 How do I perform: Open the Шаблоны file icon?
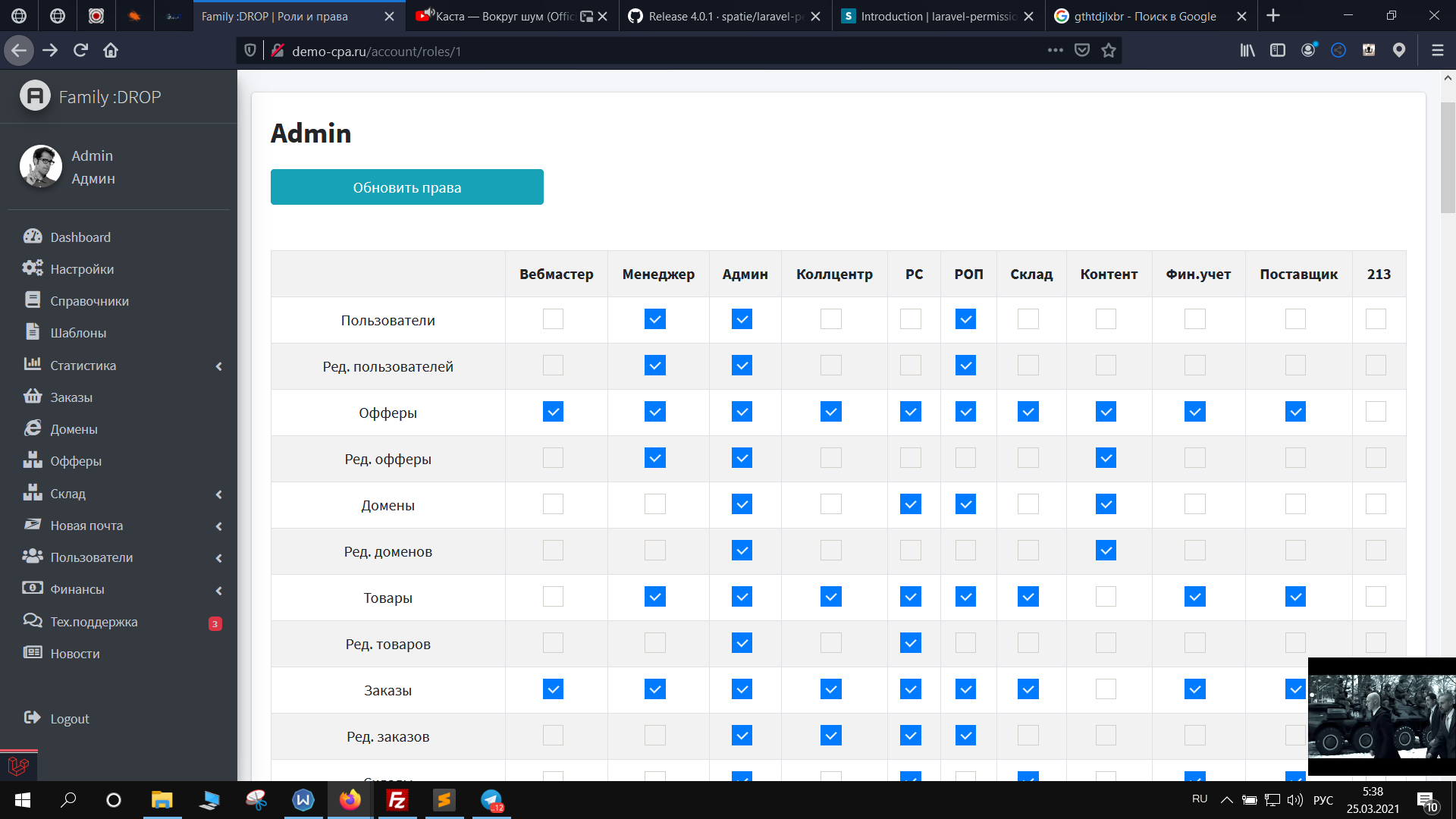pos(33,332)
